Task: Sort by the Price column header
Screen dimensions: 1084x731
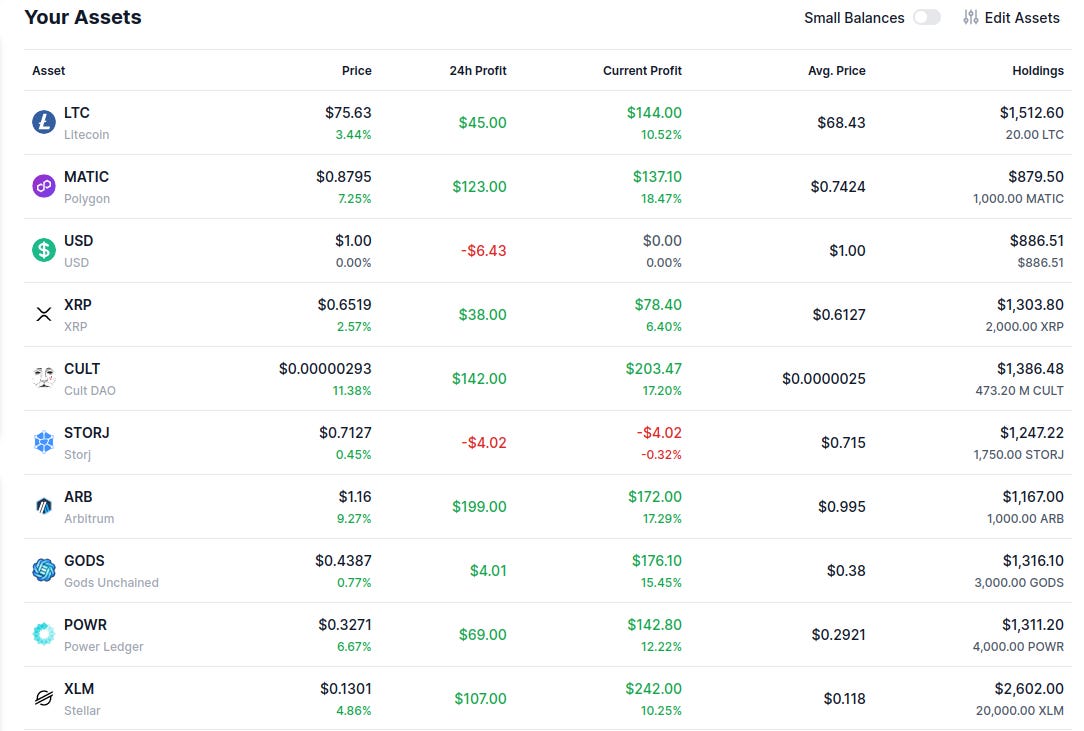Action: [356, 71]
